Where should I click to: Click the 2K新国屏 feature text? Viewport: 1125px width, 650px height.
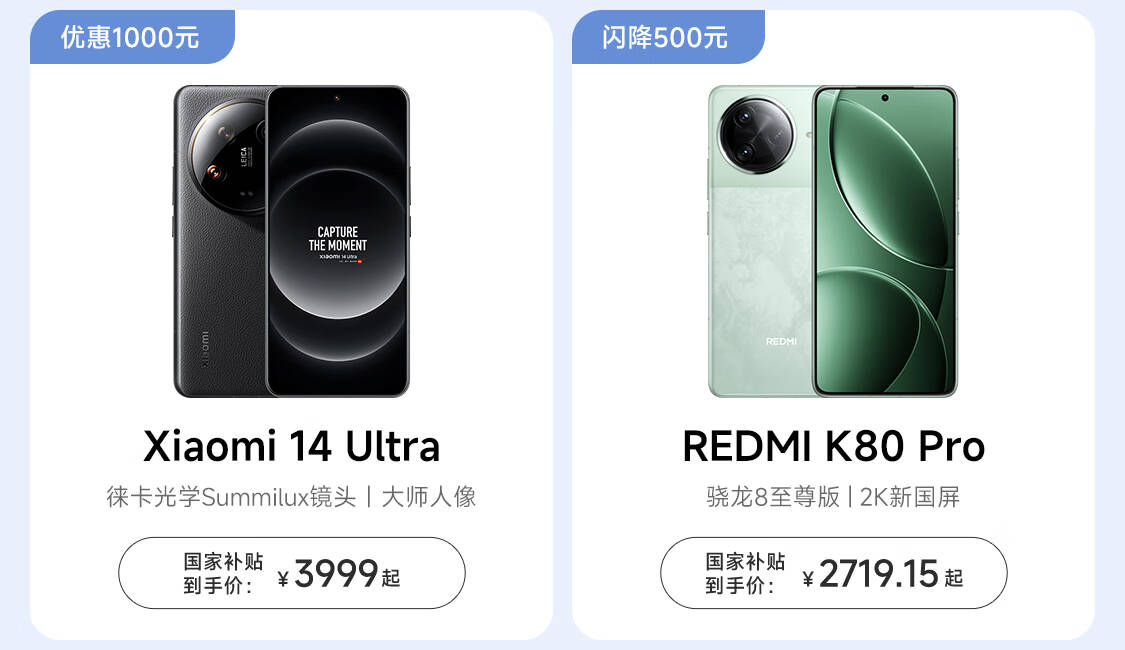(909, 496)
